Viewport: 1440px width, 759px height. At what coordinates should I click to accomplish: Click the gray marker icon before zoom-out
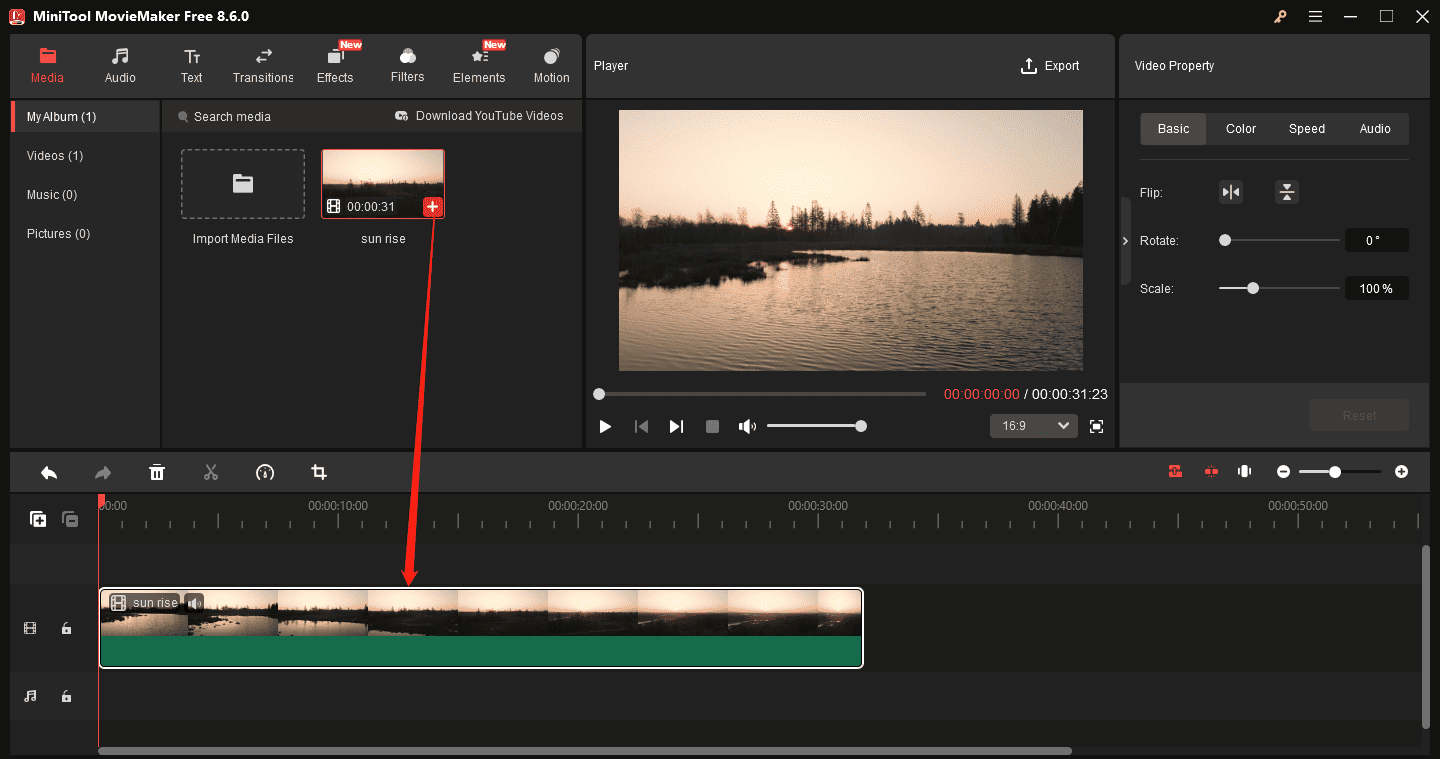point(1245,471)
